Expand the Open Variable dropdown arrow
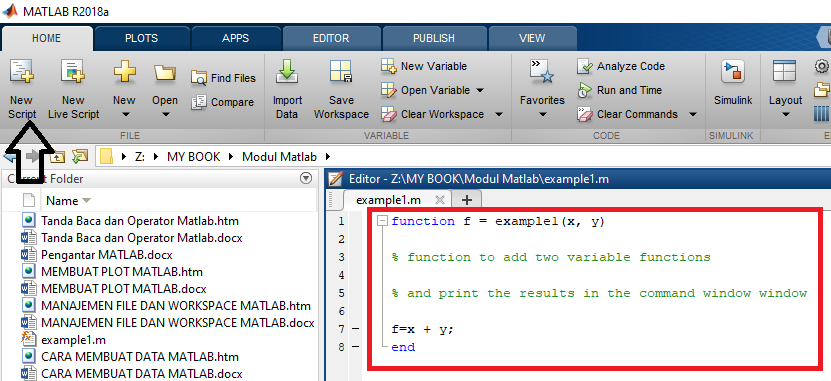Viewport: 831px width, 381px height. 480,90
